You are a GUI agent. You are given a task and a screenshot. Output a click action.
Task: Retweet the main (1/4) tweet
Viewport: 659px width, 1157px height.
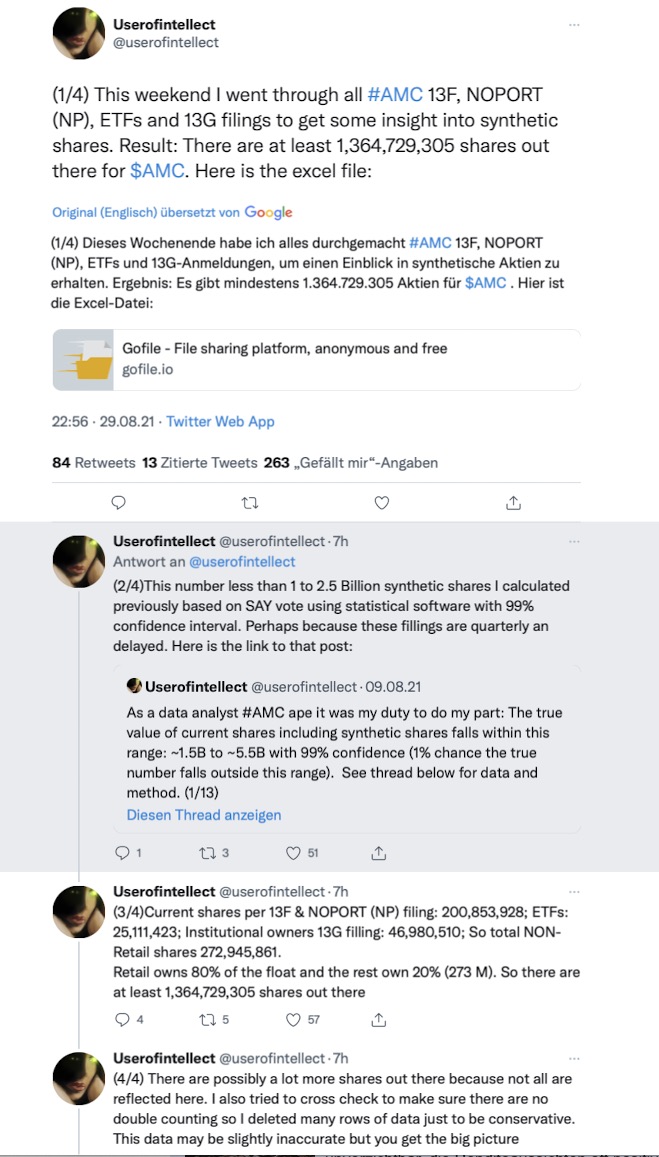(x=250, y=503)
